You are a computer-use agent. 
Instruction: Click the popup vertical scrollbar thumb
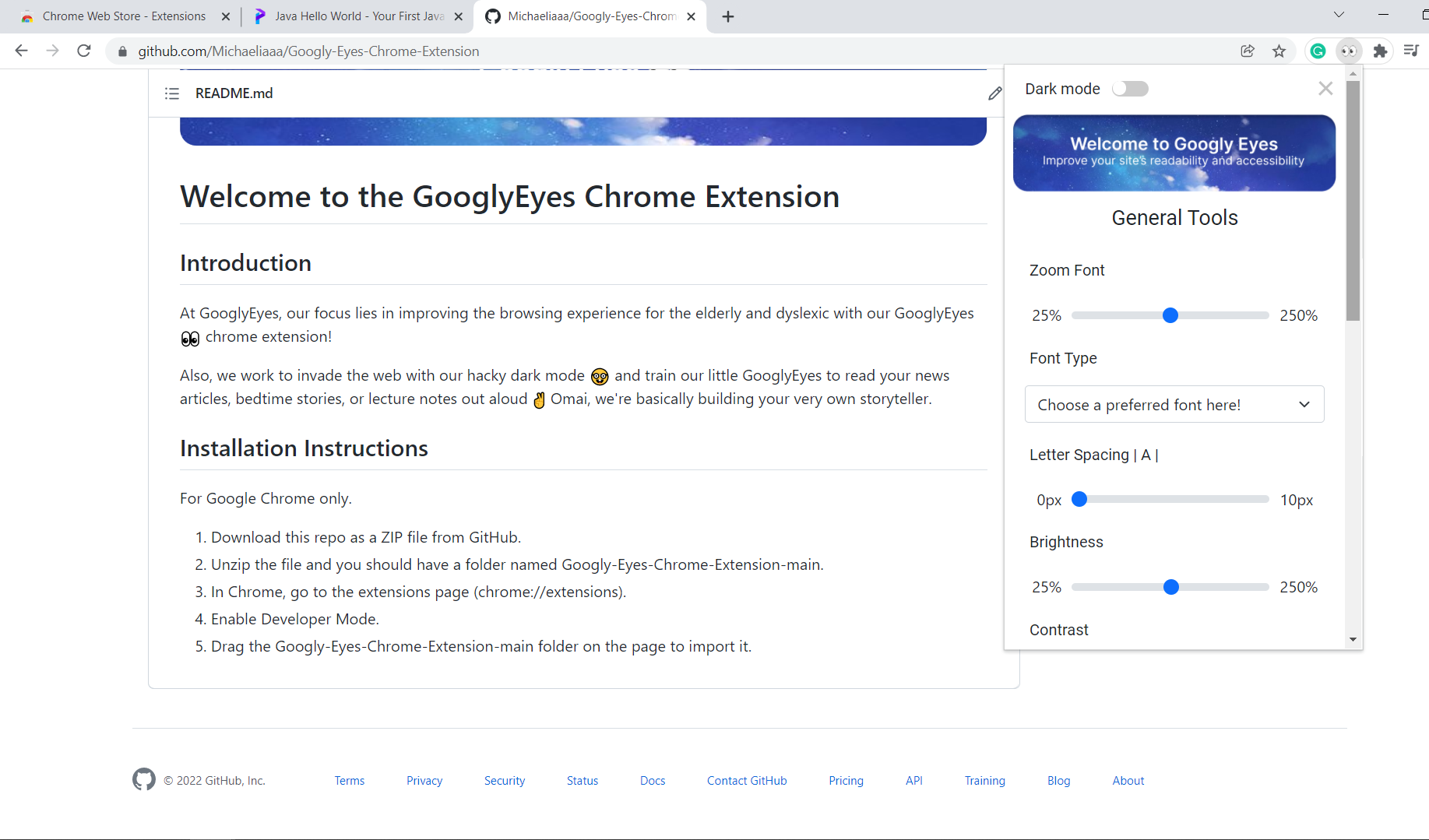[x=1353, y=201]
